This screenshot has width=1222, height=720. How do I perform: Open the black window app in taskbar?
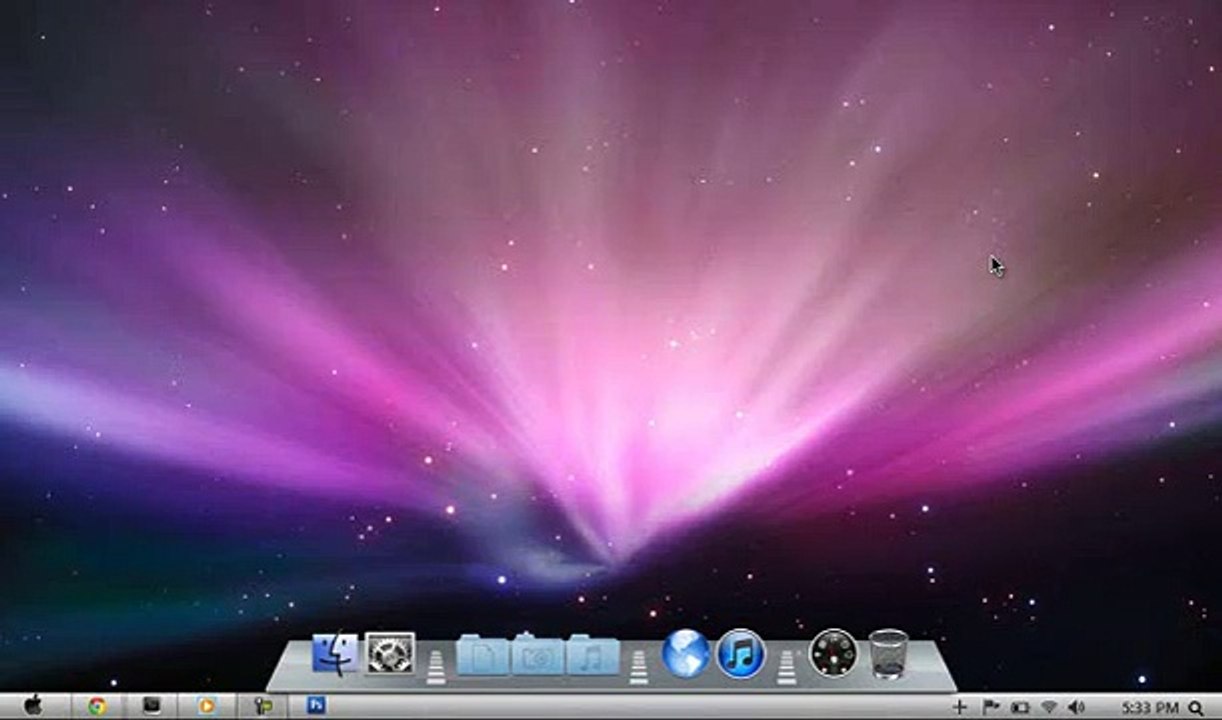tap(152, 706)
